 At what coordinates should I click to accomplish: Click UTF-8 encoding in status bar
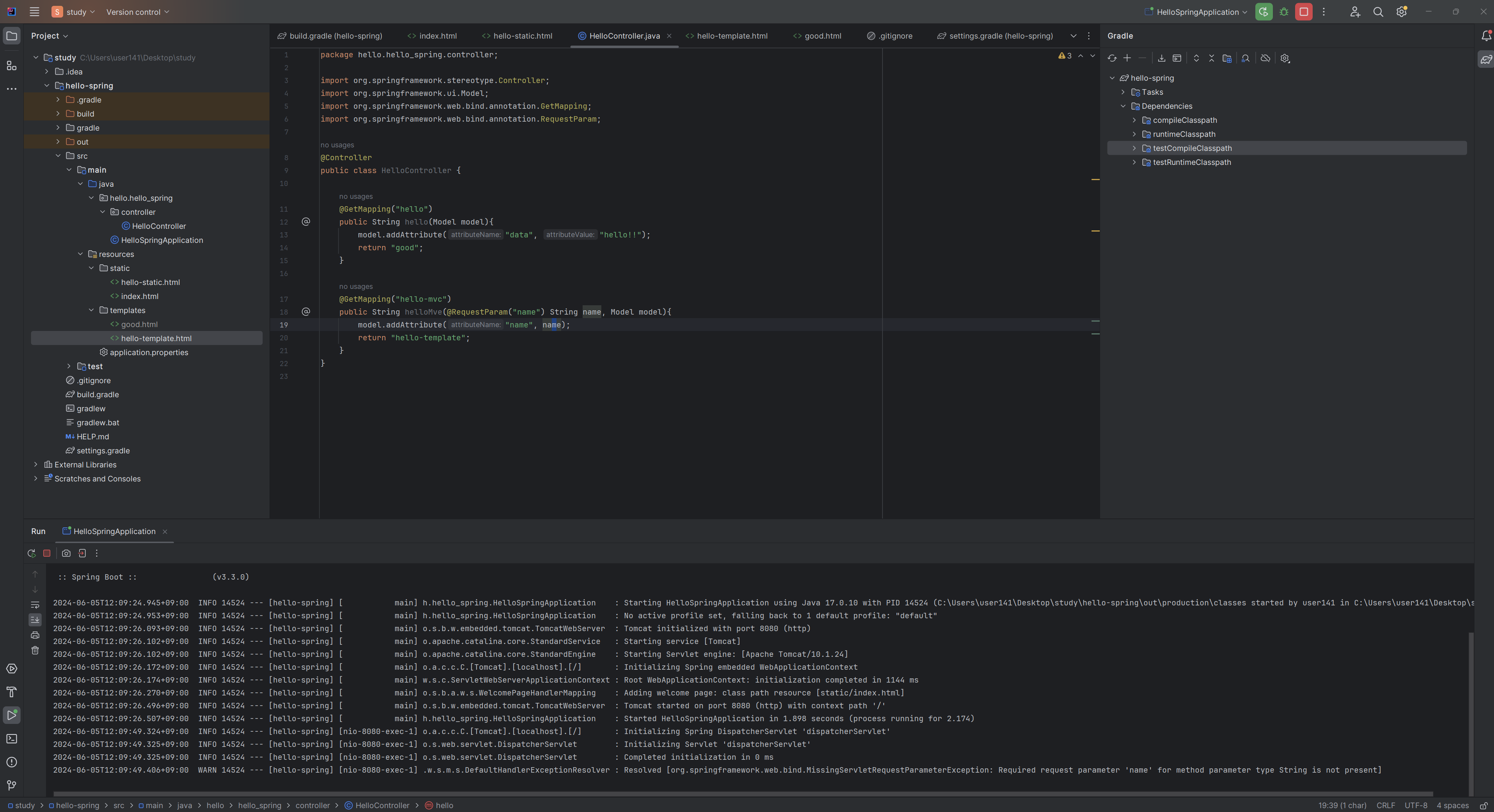pos(1415,805)
